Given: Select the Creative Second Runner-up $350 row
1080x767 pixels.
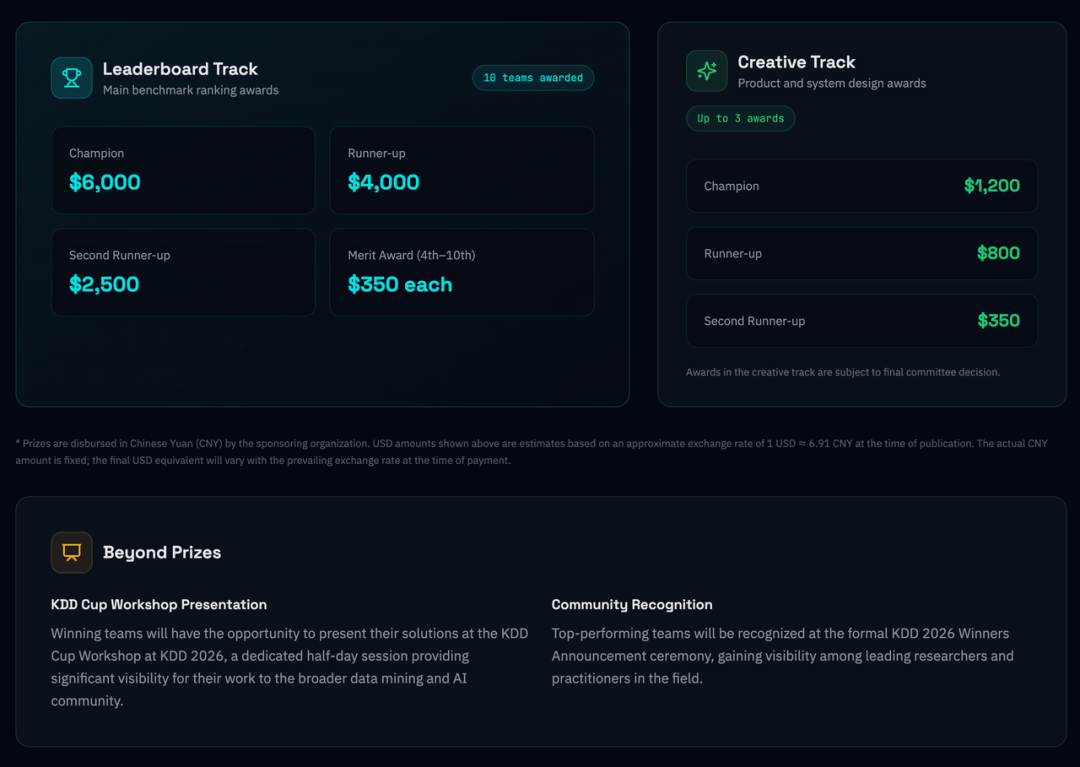Looking at the screenshot, I should coord(861,321).
